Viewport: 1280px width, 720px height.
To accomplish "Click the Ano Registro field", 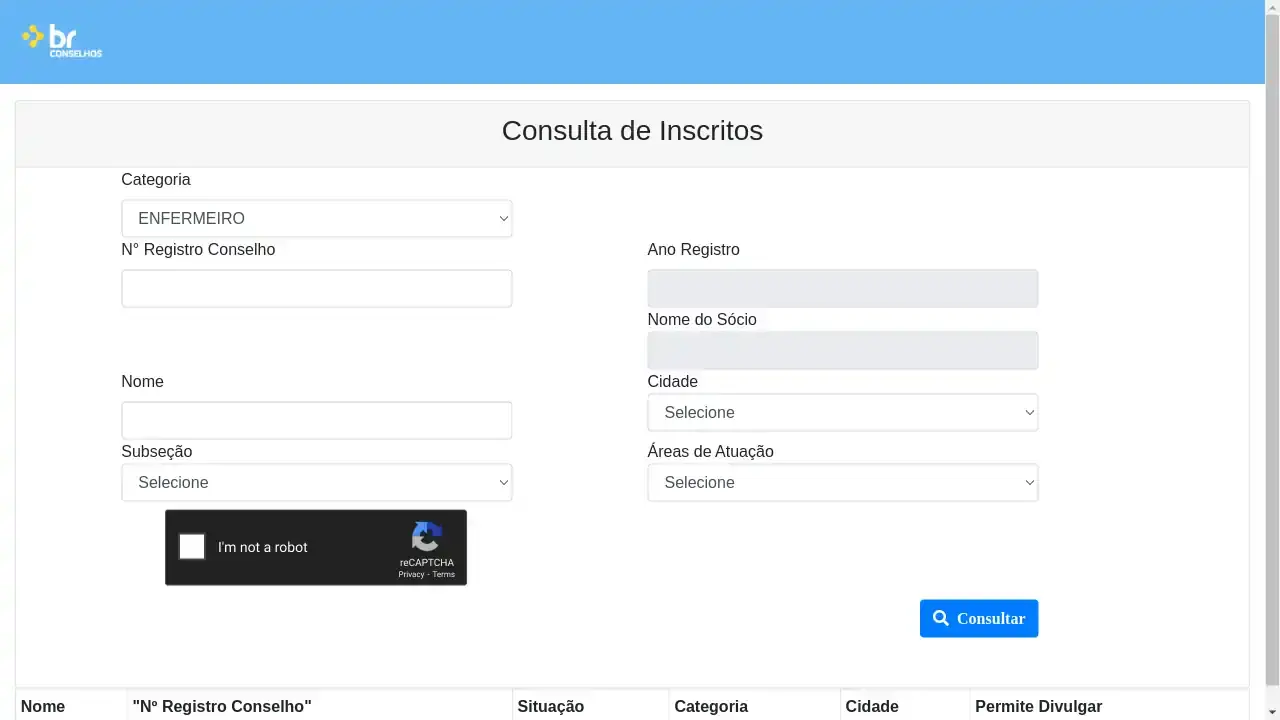I will pos(842,289).
